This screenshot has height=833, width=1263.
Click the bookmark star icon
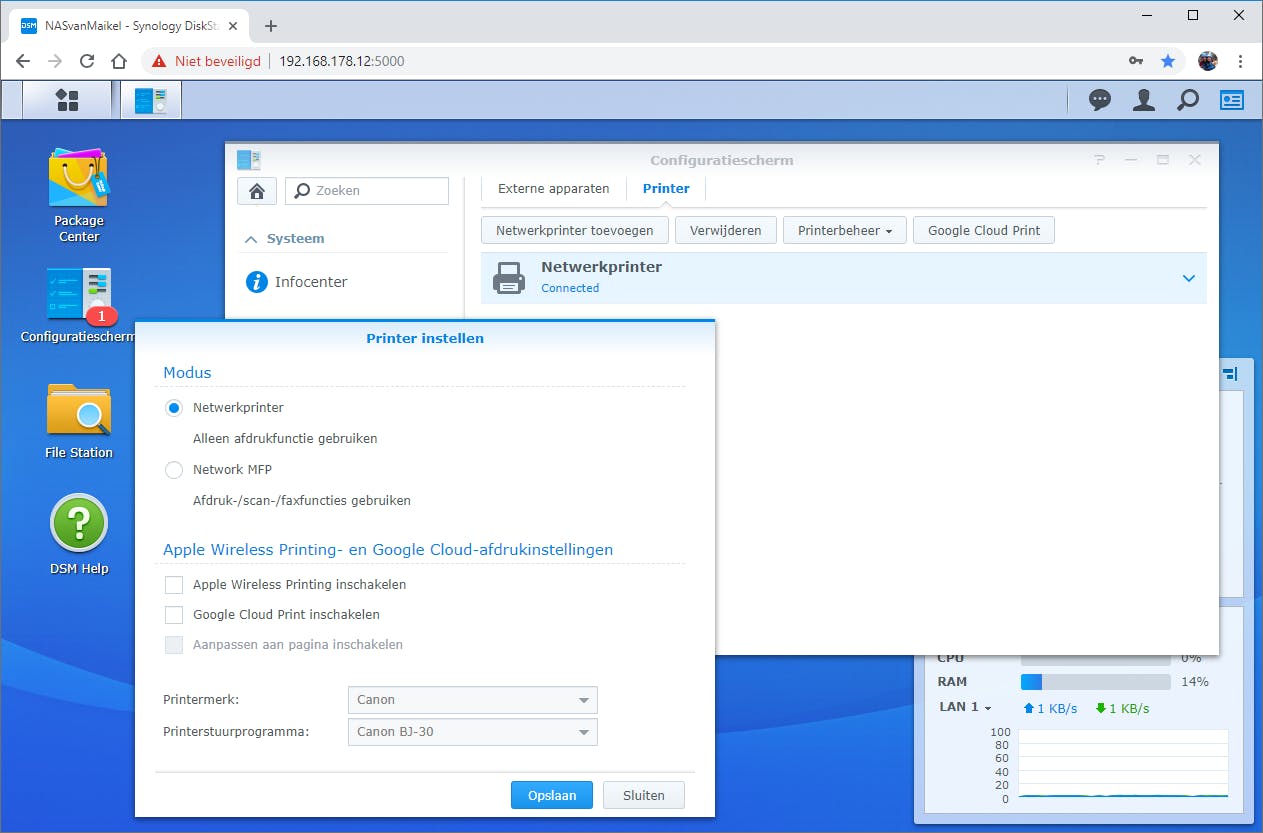pos(1168,61)
